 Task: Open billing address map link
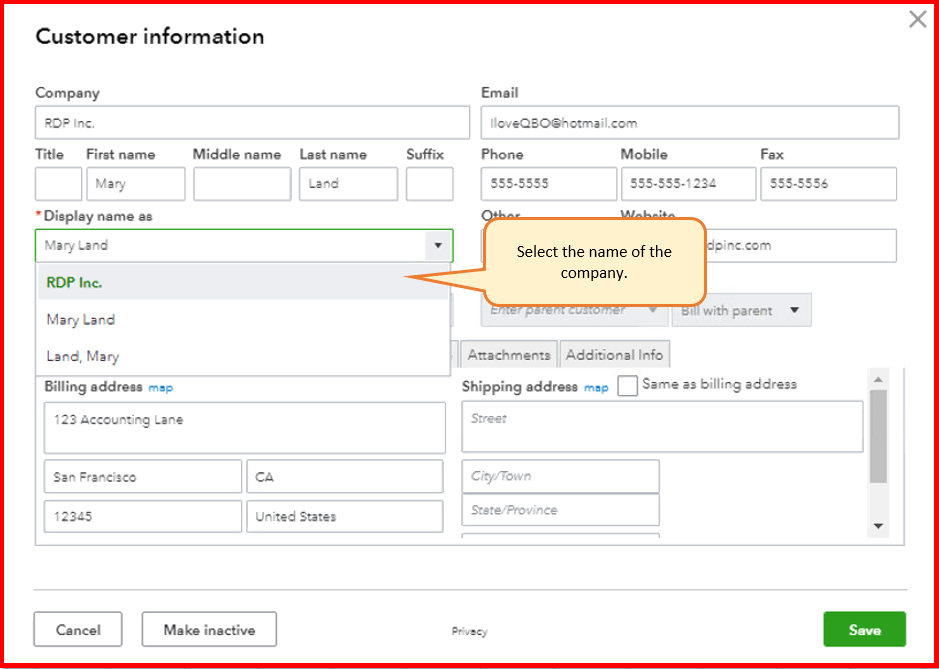[x=161, y=387]
